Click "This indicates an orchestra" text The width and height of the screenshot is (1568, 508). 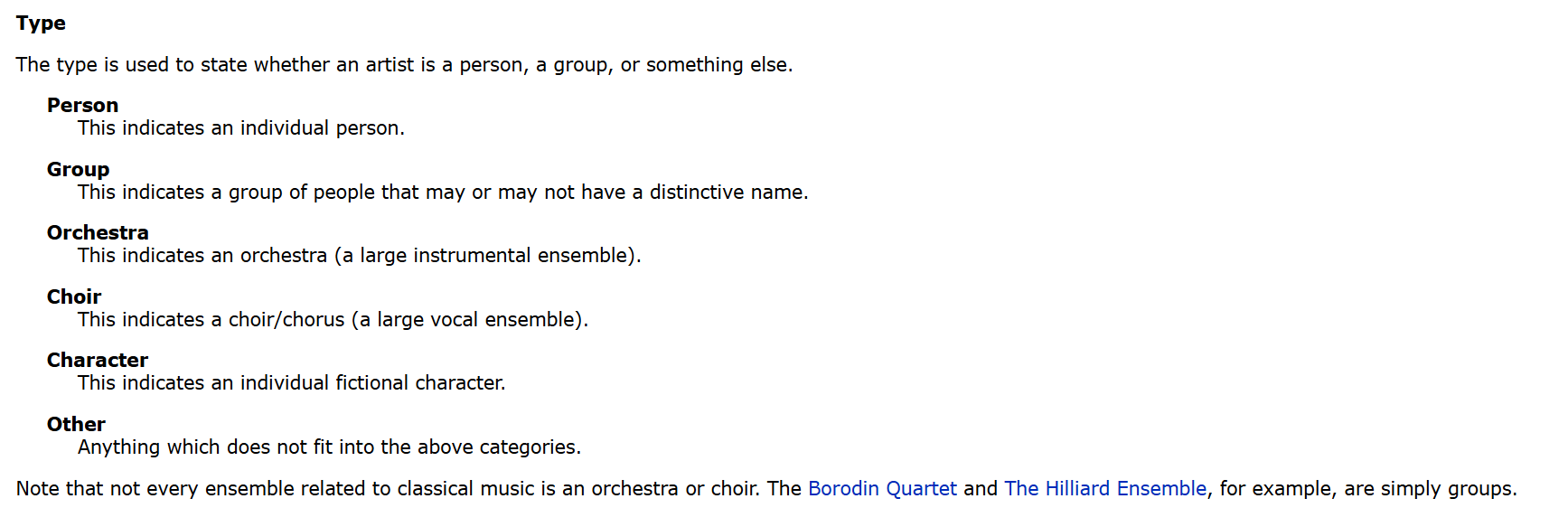(x=202, y=256)
